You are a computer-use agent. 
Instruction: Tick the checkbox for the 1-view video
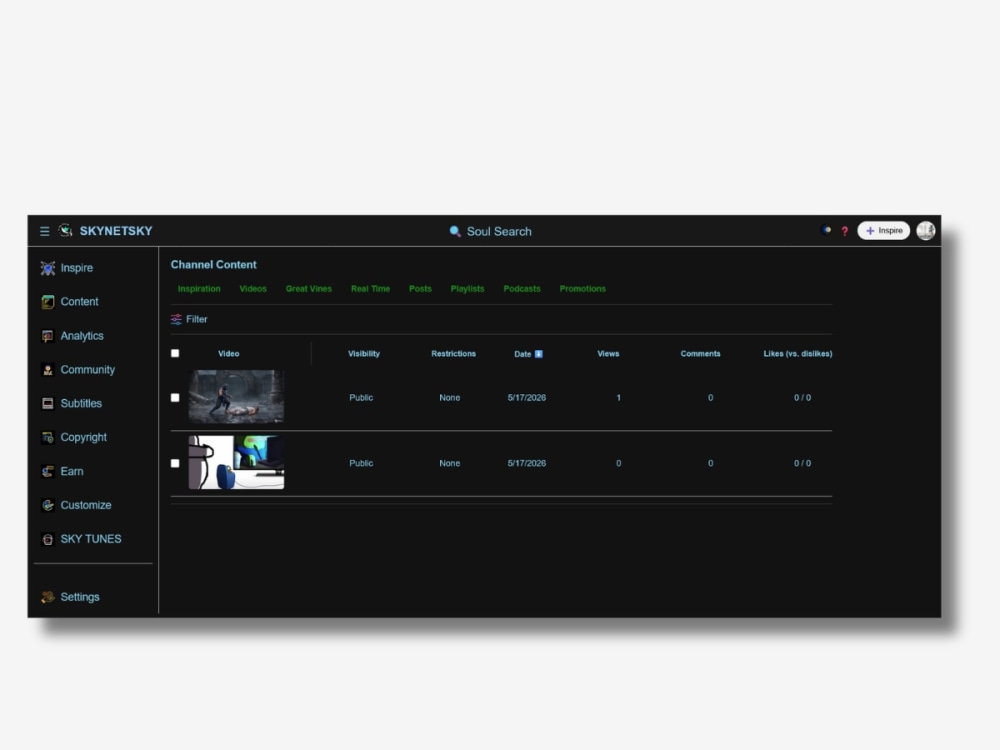[175, 398]
